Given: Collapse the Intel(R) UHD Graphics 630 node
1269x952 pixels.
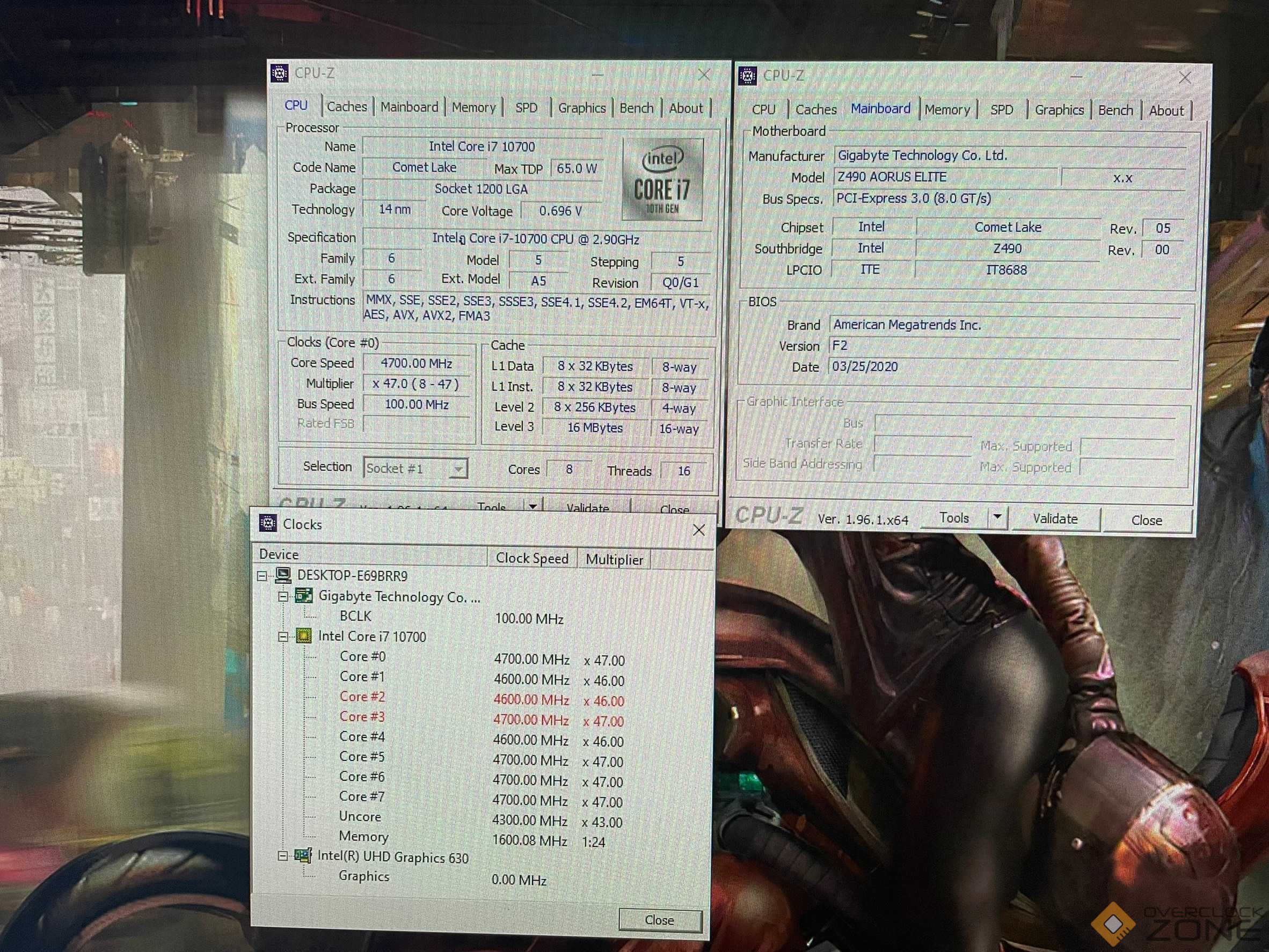Looking at the screenshot, I should (x=282, y=856).
